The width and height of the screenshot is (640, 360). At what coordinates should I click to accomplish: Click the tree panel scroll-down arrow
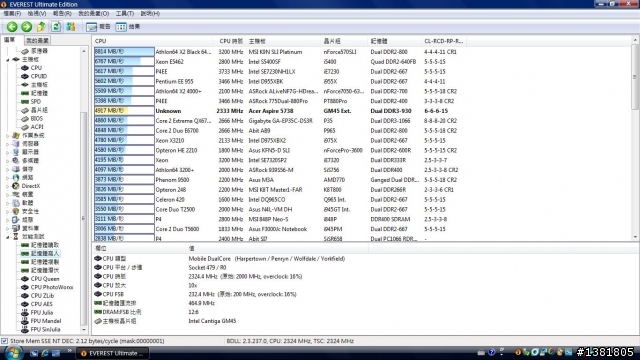[84, 330]
